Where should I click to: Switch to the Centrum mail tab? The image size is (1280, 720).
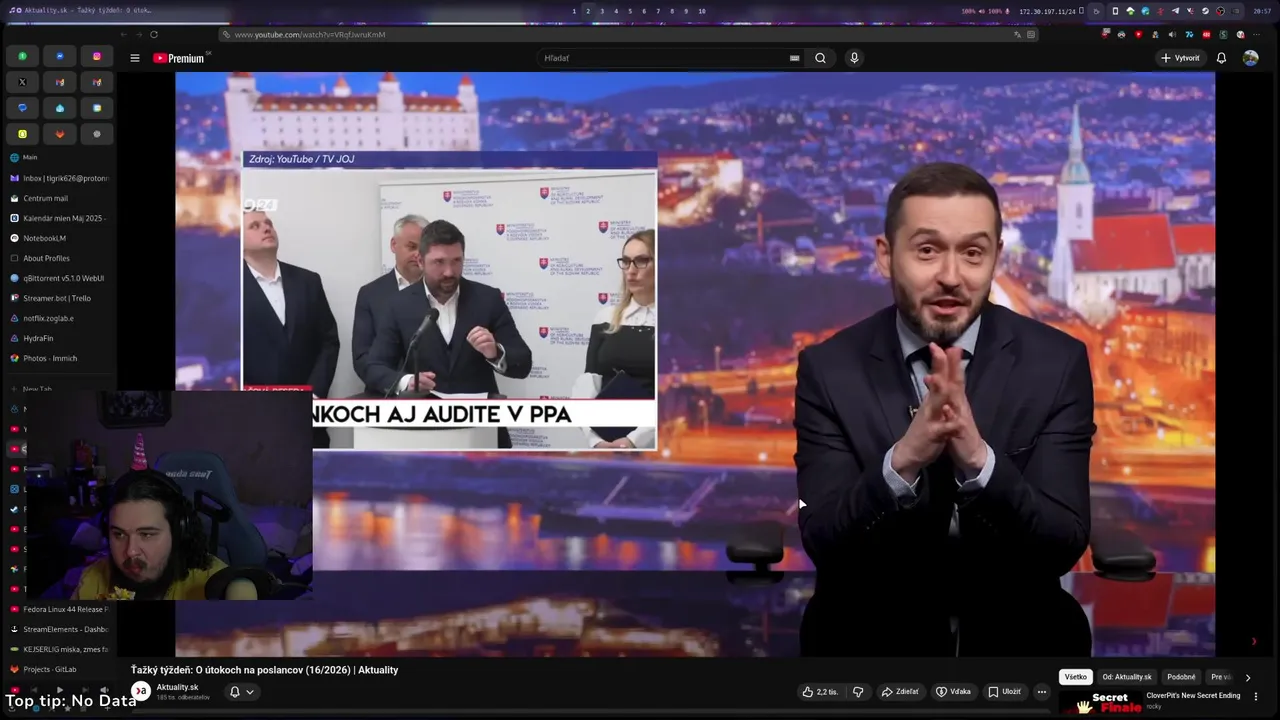58,198
